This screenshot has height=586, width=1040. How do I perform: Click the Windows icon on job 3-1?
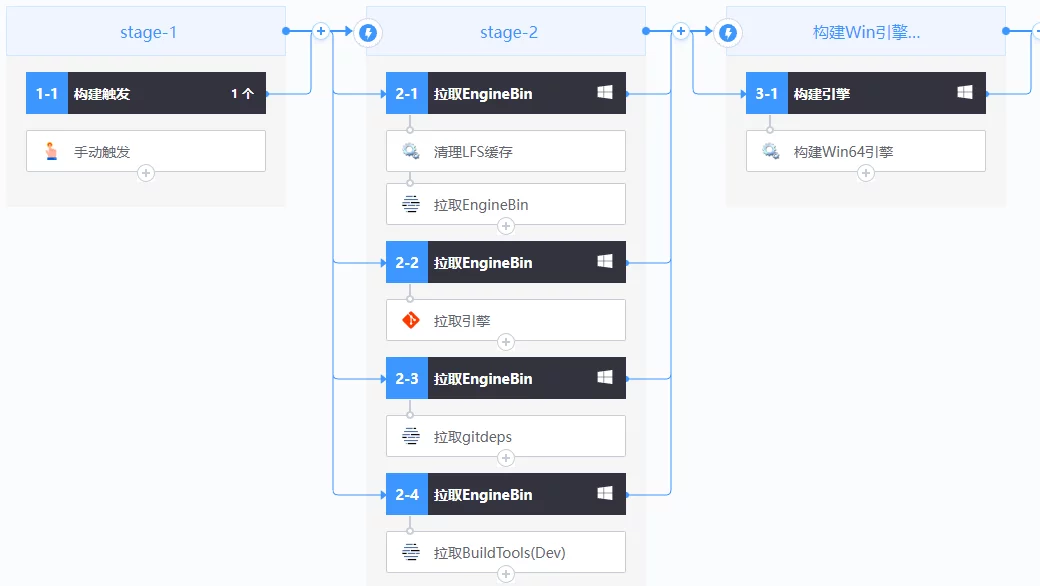pos(965,93)
